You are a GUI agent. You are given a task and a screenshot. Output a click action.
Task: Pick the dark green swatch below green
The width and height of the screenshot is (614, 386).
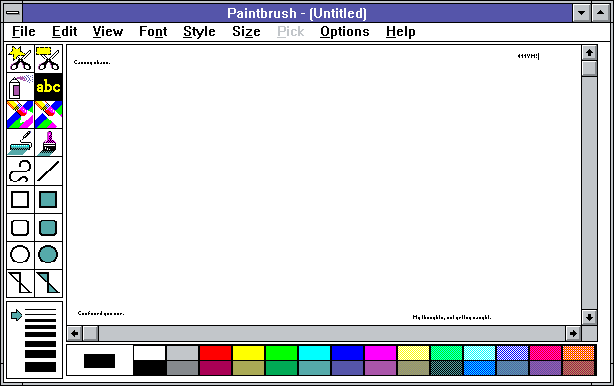click(x=281, y=368)
